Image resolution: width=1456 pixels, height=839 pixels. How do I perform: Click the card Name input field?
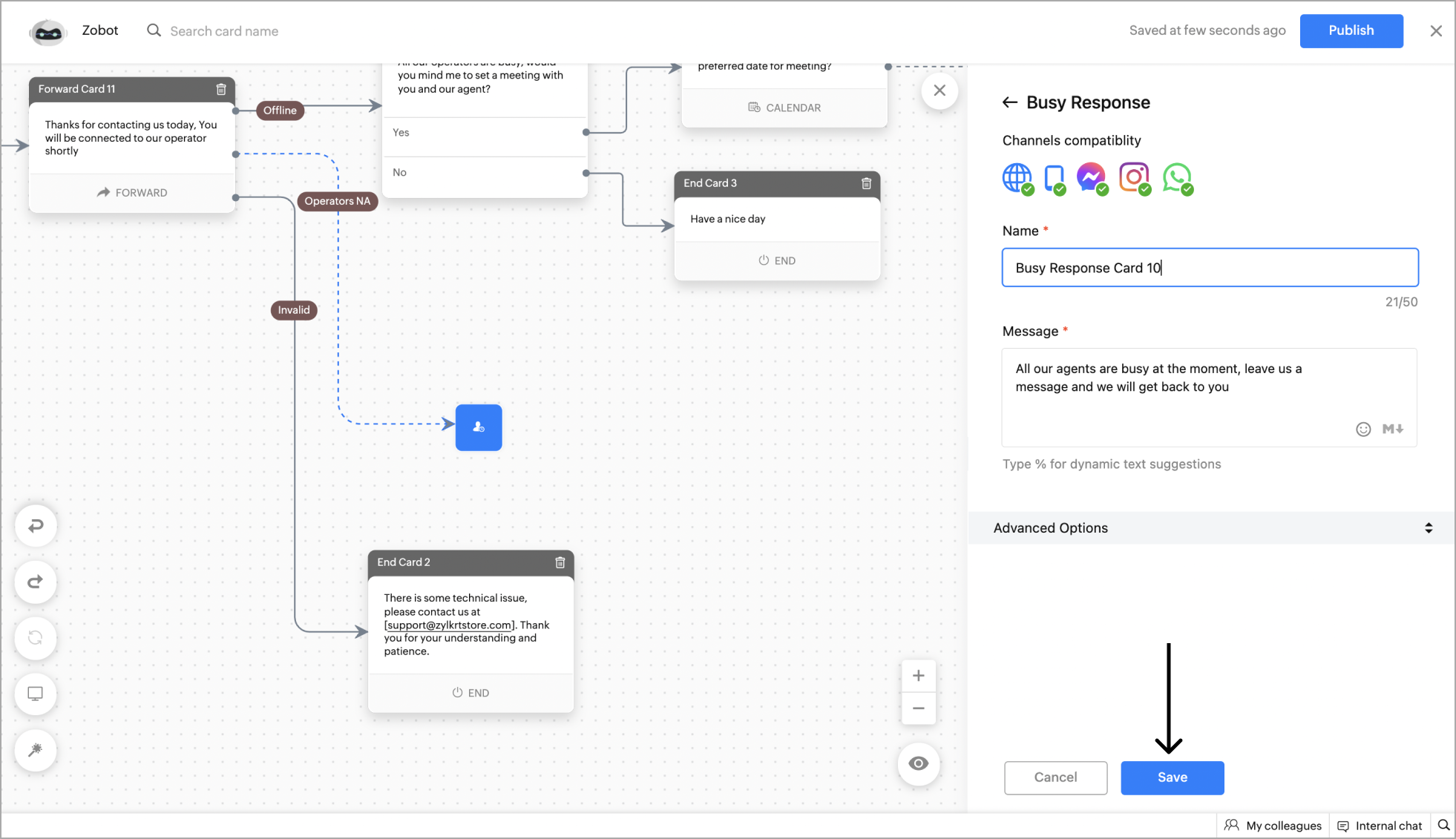[1210, 268]
